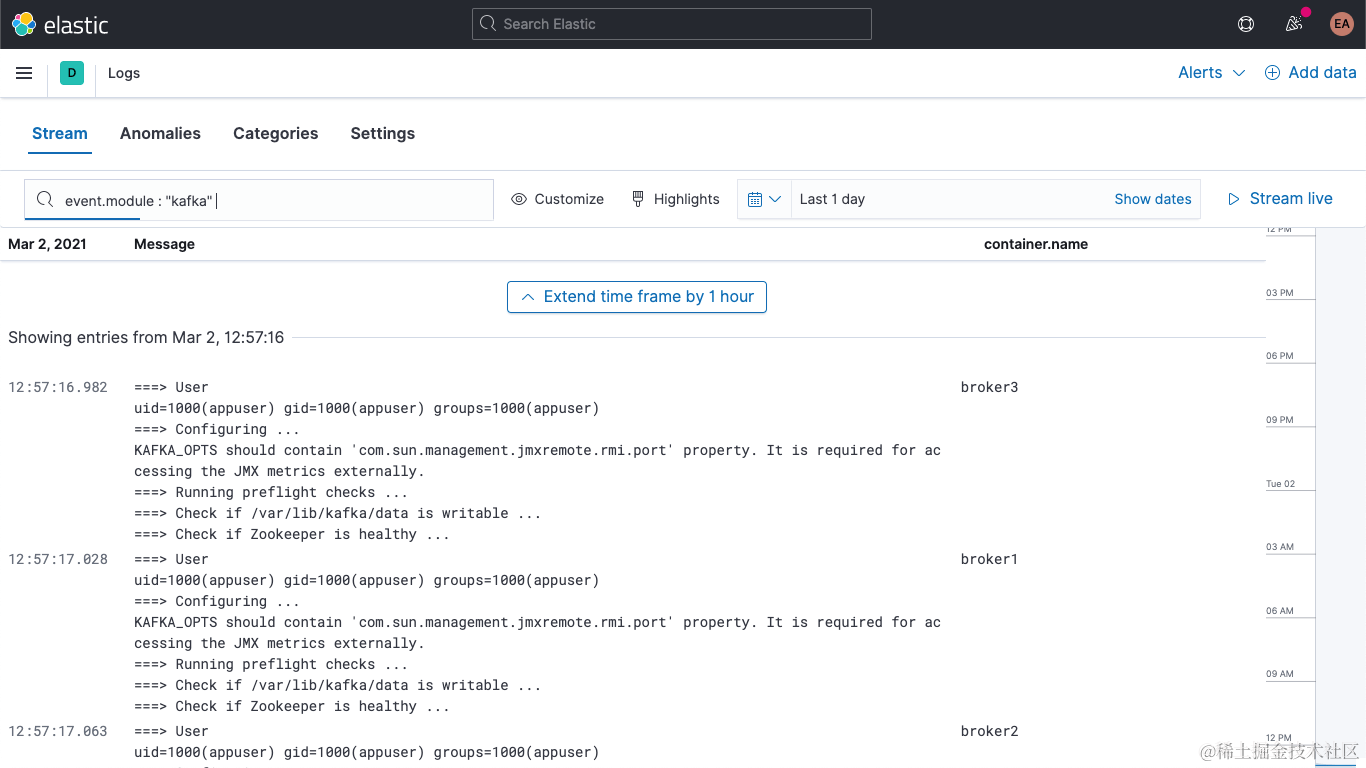Open the help lifebuoy icon

point(1246,24)
